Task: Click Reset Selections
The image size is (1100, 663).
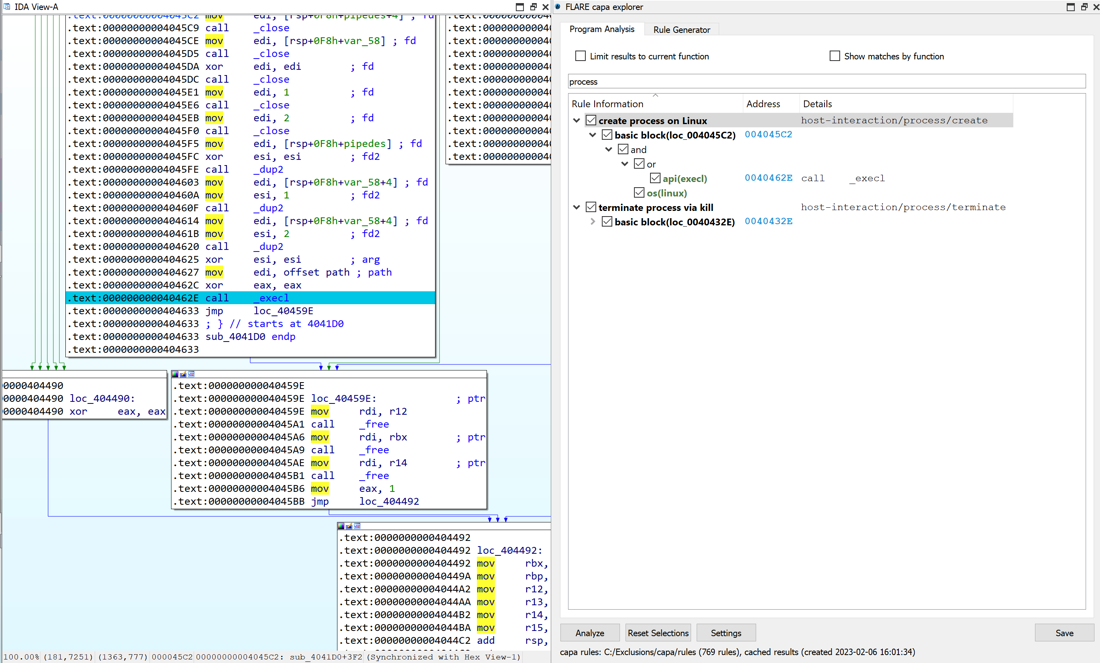Action: [x=659, y=633]
